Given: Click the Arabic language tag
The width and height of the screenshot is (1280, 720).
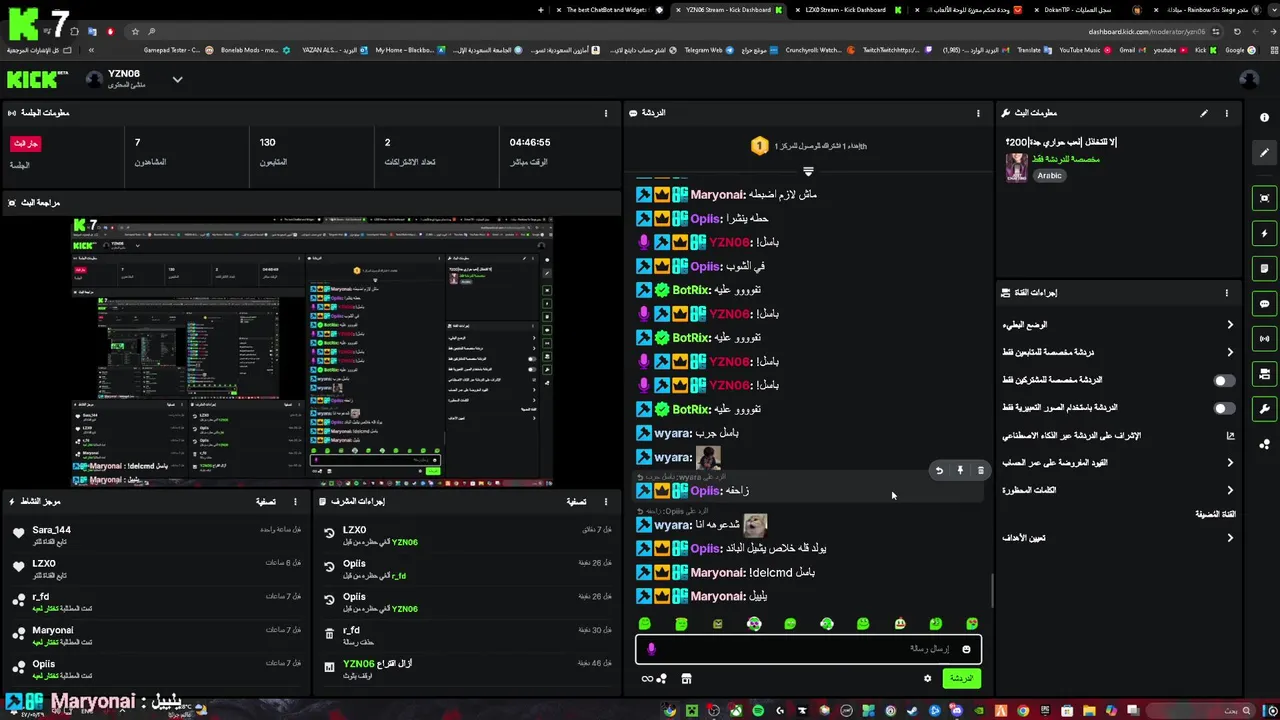Looking at the screenshot, I should [1049, 175].
